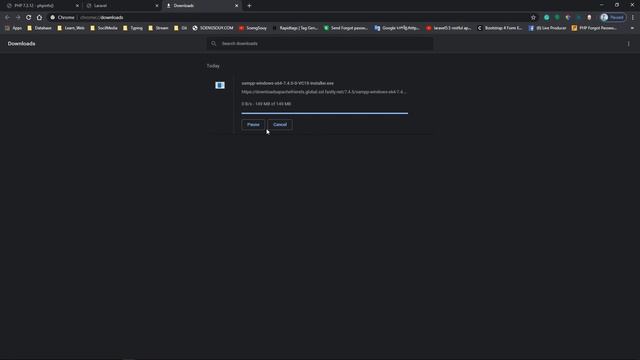Open the Send Forgot password bookmark

pyautogui.click(x=346, y=28)
